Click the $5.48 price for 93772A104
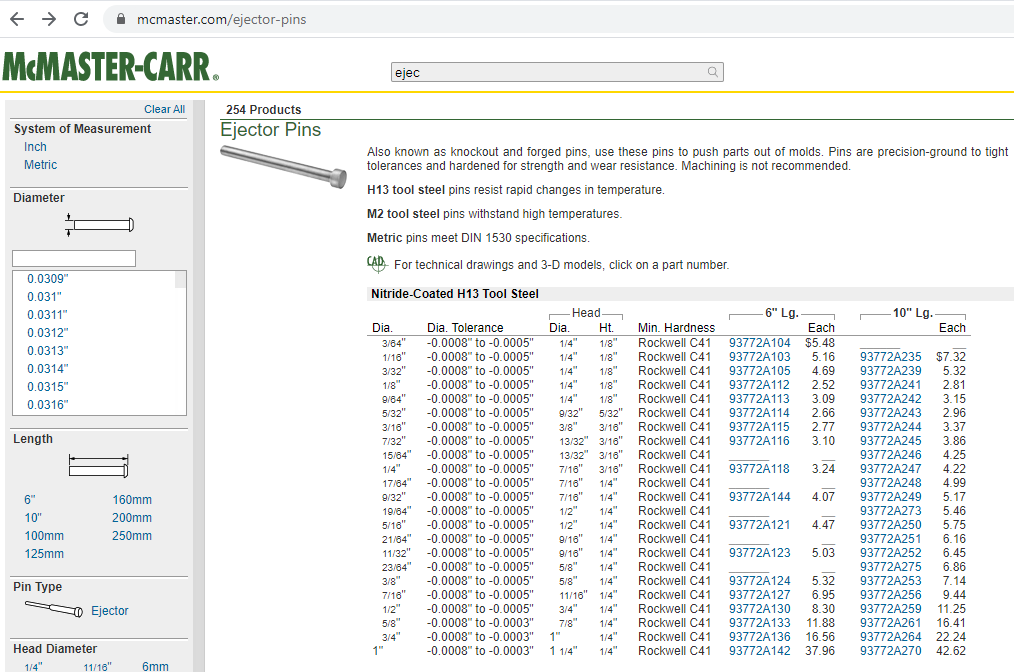Viewport: 1014px width, 672px height. (x=820, y=343)
